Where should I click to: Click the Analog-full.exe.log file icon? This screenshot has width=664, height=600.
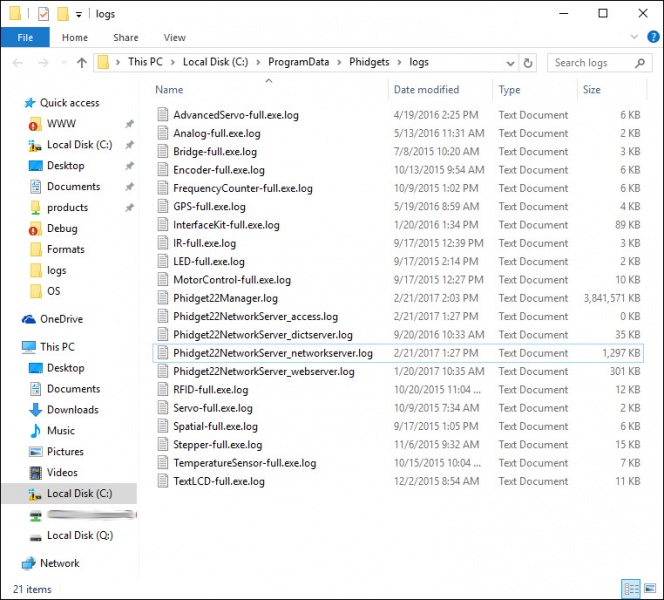point(163,133)
